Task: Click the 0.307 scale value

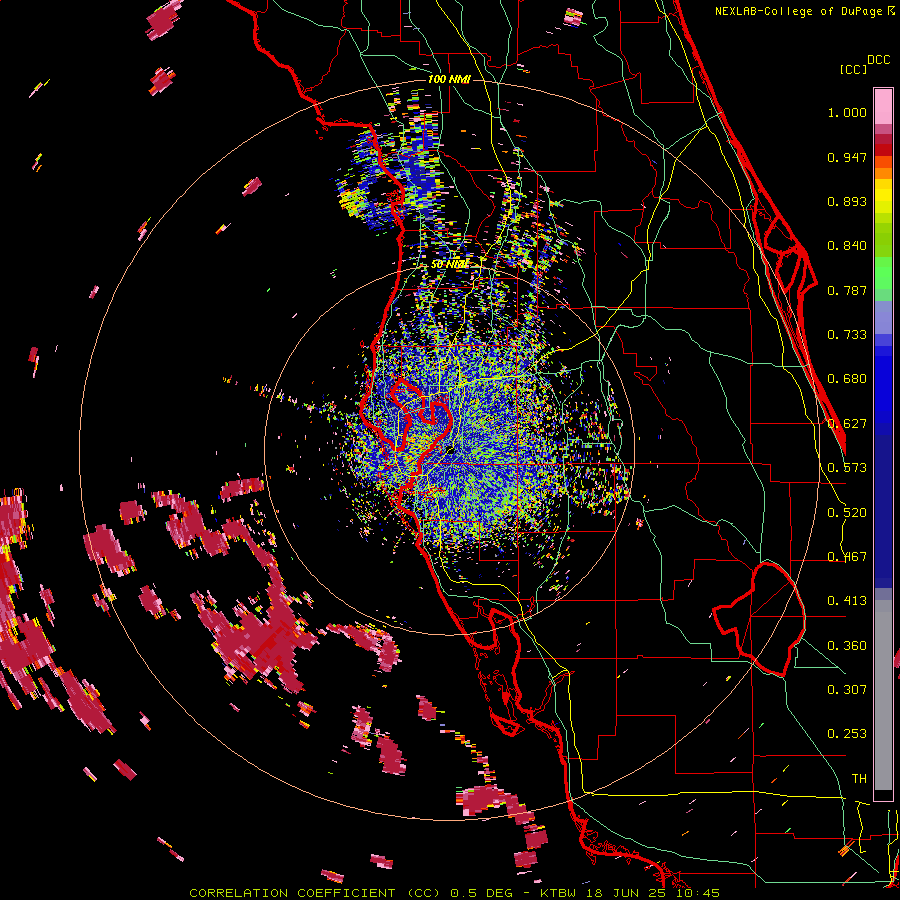Action: [x=847, y=689]
